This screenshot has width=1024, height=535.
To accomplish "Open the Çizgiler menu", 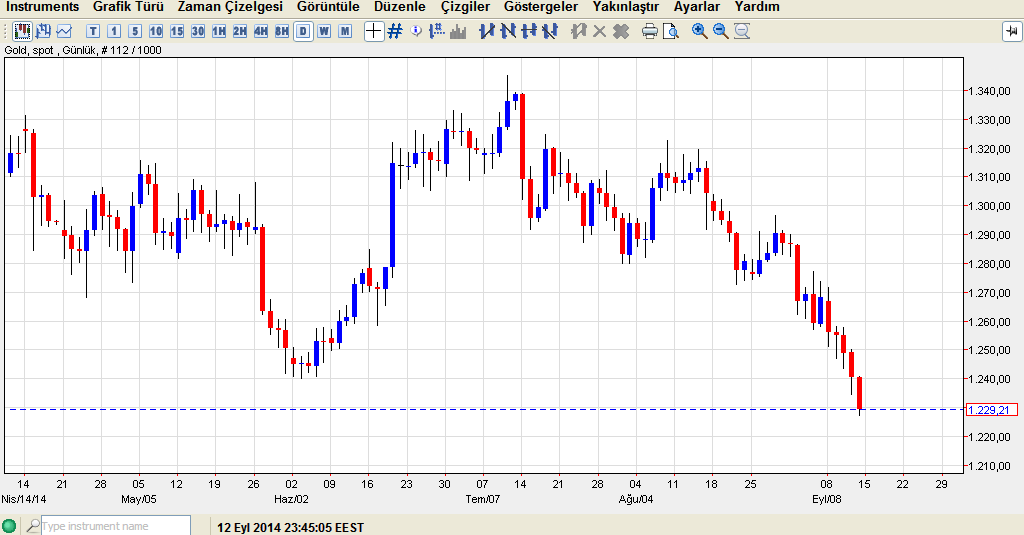I will click(465, 7).
